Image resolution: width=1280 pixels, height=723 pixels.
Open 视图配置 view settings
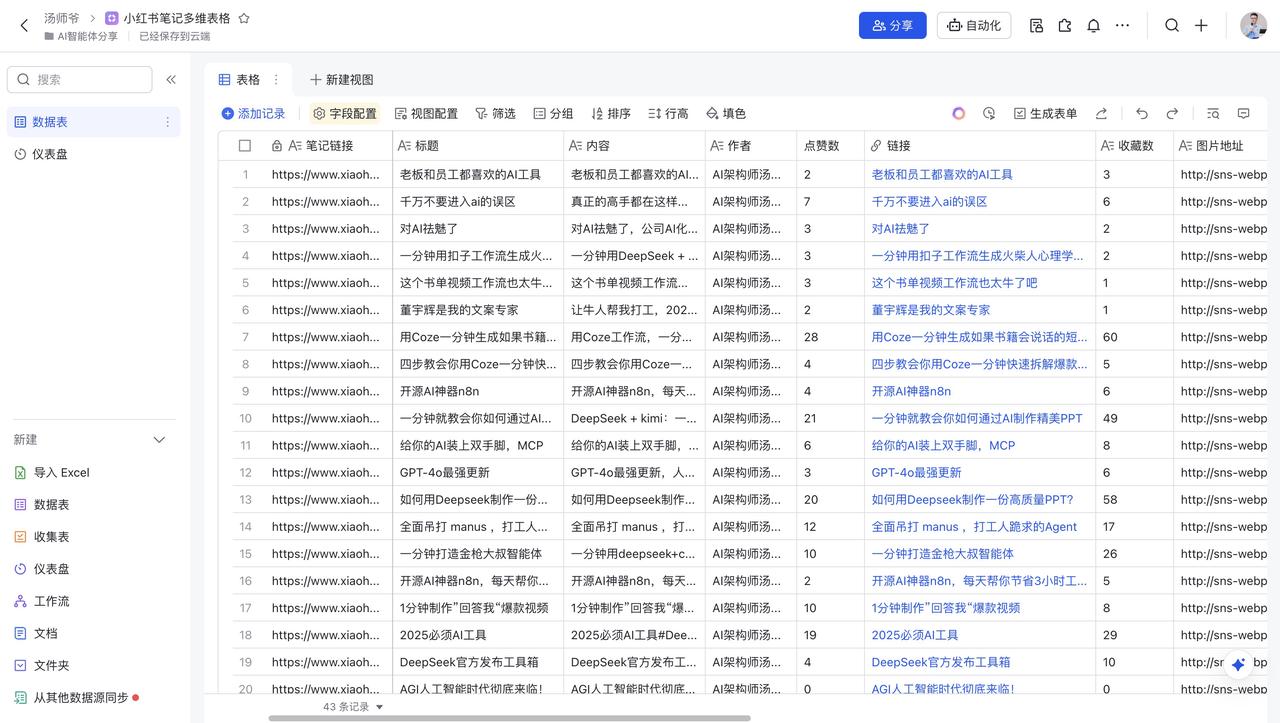click(426, 114)
